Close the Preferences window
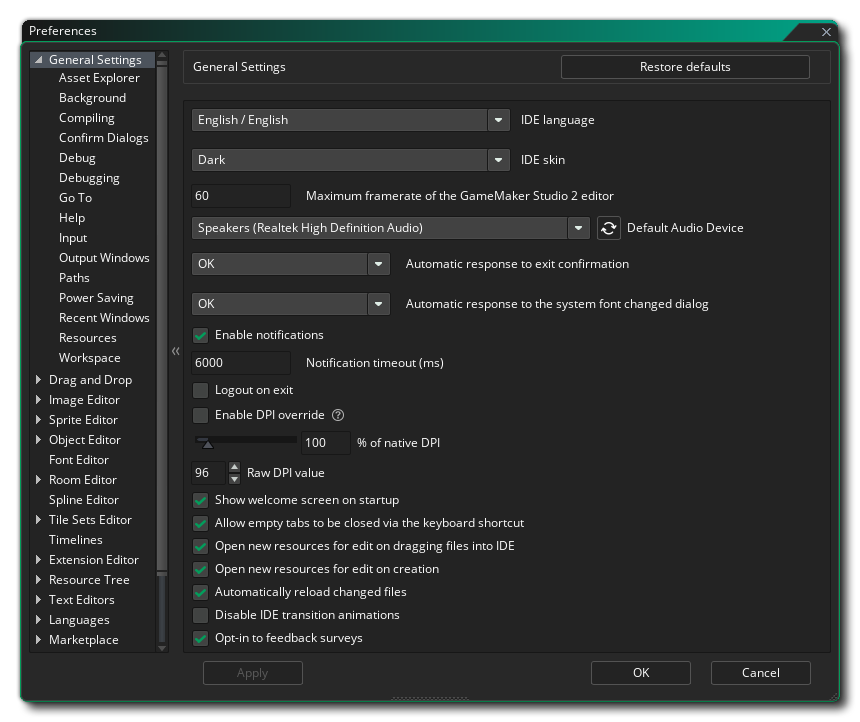 (x=826, y=32)
